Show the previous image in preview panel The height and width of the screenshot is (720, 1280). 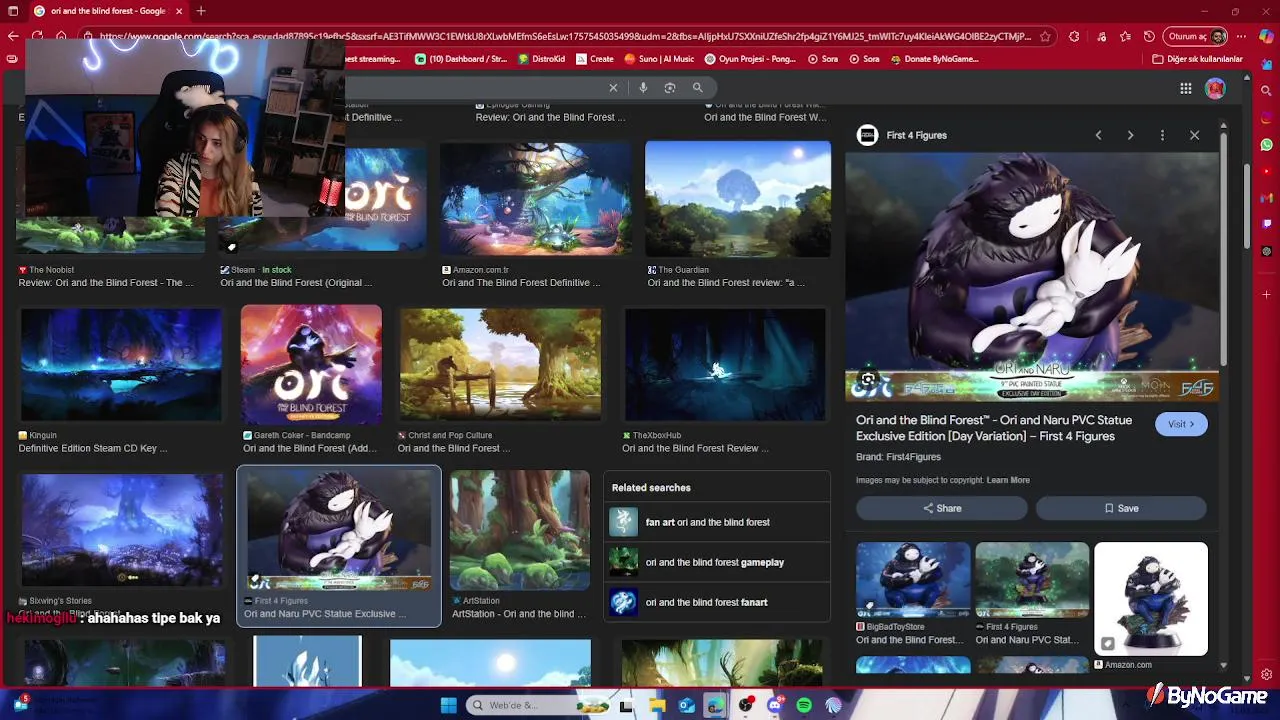[x=1098, y=135]
